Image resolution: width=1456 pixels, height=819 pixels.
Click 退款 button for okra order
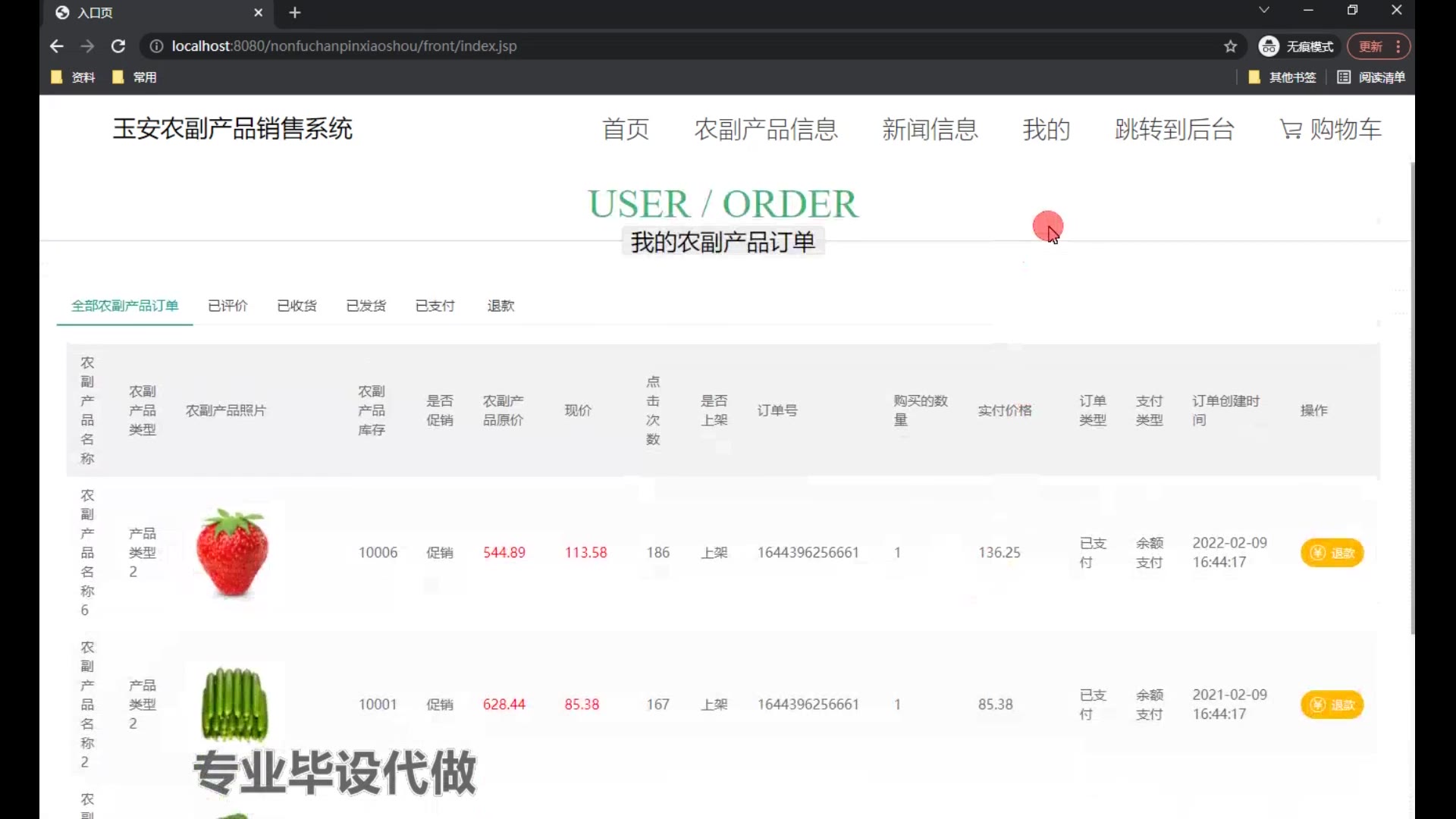[x=1332, y=704]
